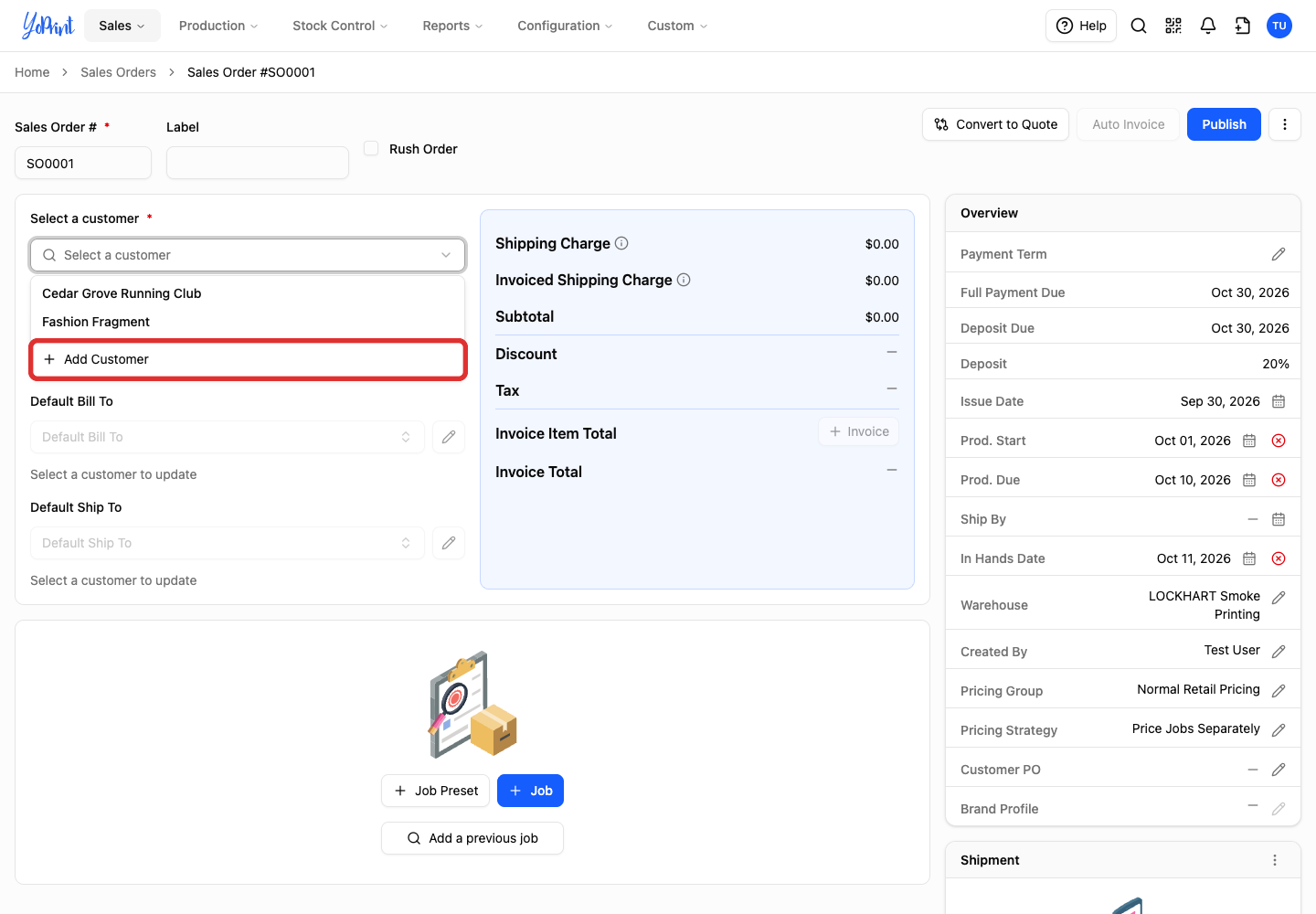
Task: Clear the Prod. Start date
Action: (1279, 441)
